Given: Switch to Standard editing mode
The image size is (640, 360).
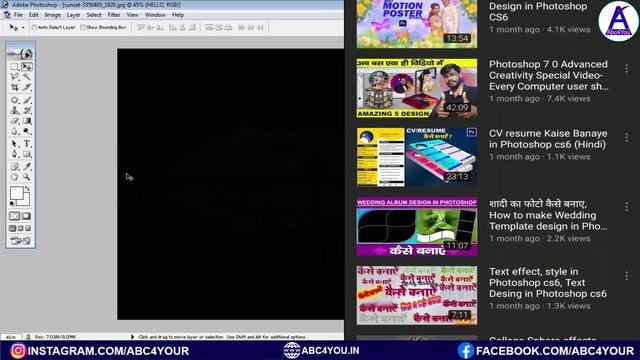Looking at the screenshot, I should tap(15, 216).
